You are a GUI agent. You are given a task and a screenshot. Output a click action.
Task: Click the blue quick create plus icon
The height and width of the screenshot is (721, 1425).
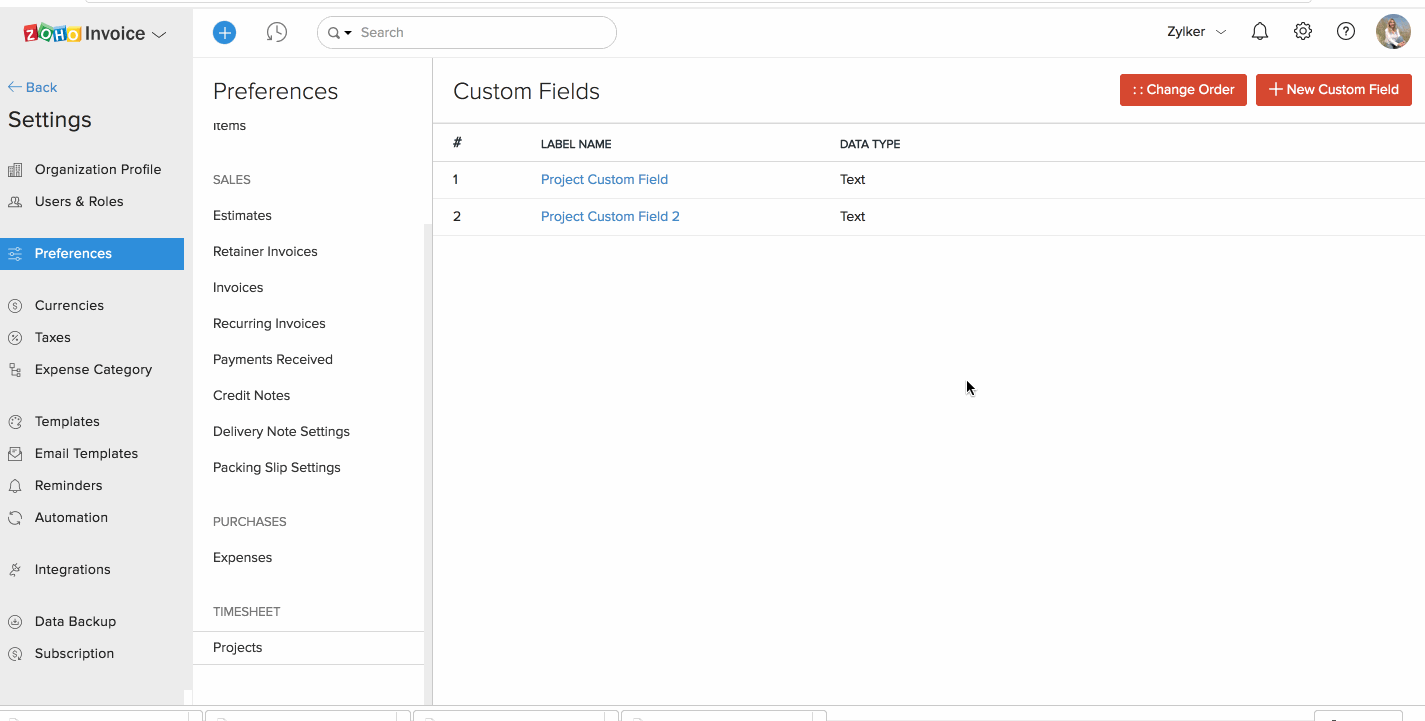click(225, 33)
